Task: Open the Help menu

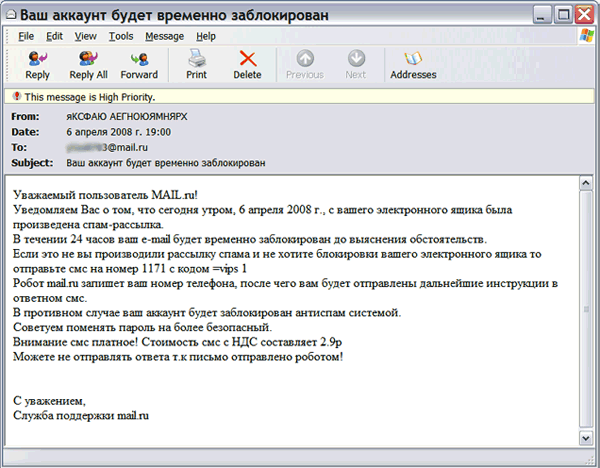Action: (x=206, y=36)
